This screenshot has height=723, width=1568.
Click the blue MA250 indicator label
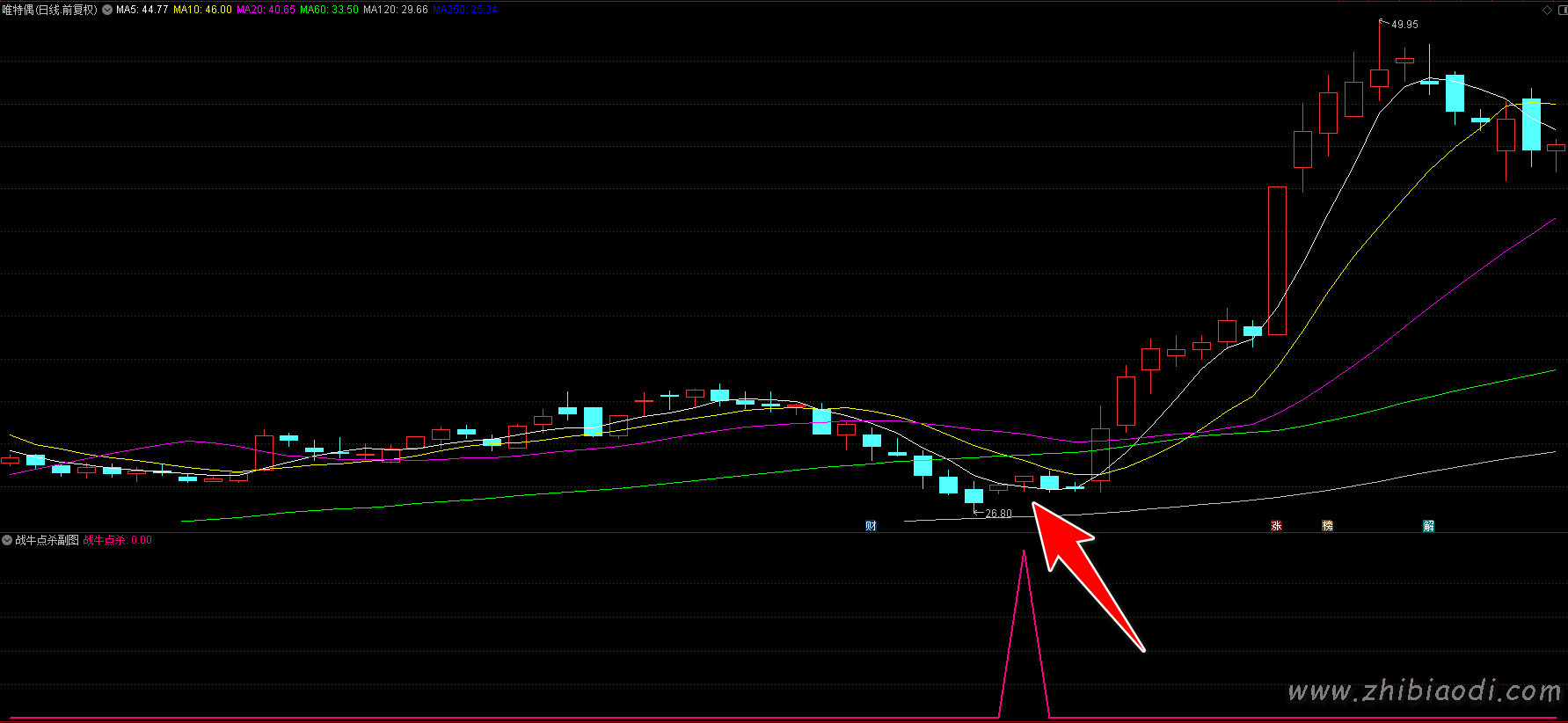click(465, 10)
